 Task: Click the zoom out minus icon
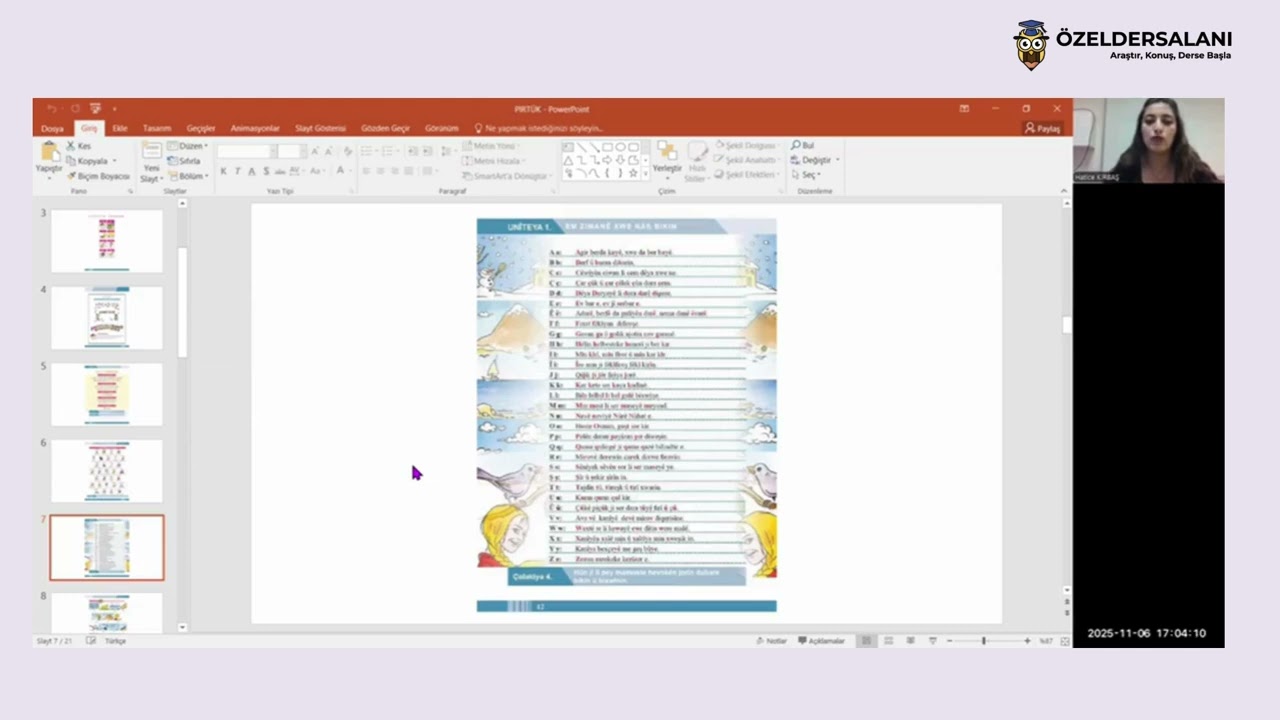pos(948,641)
